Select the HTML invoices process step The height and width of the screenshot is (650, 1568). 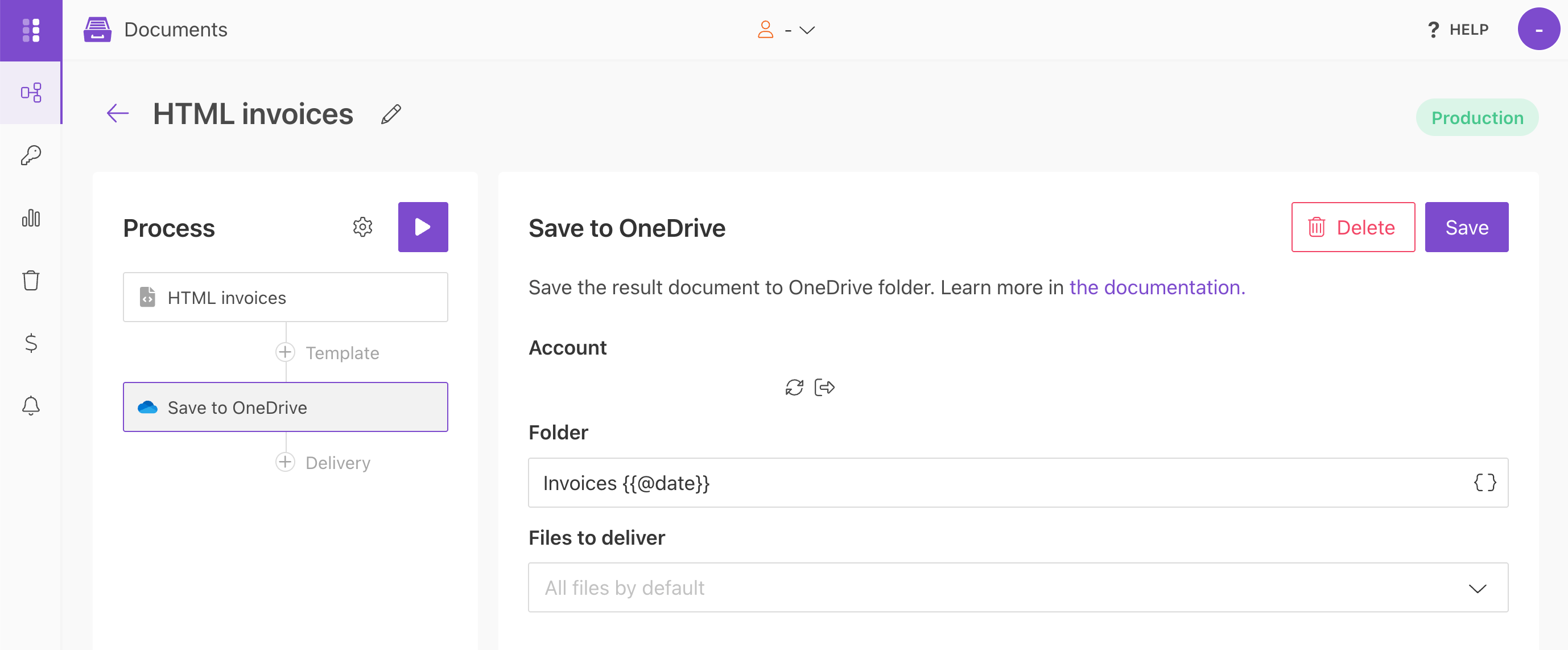(x=286, y=297)
